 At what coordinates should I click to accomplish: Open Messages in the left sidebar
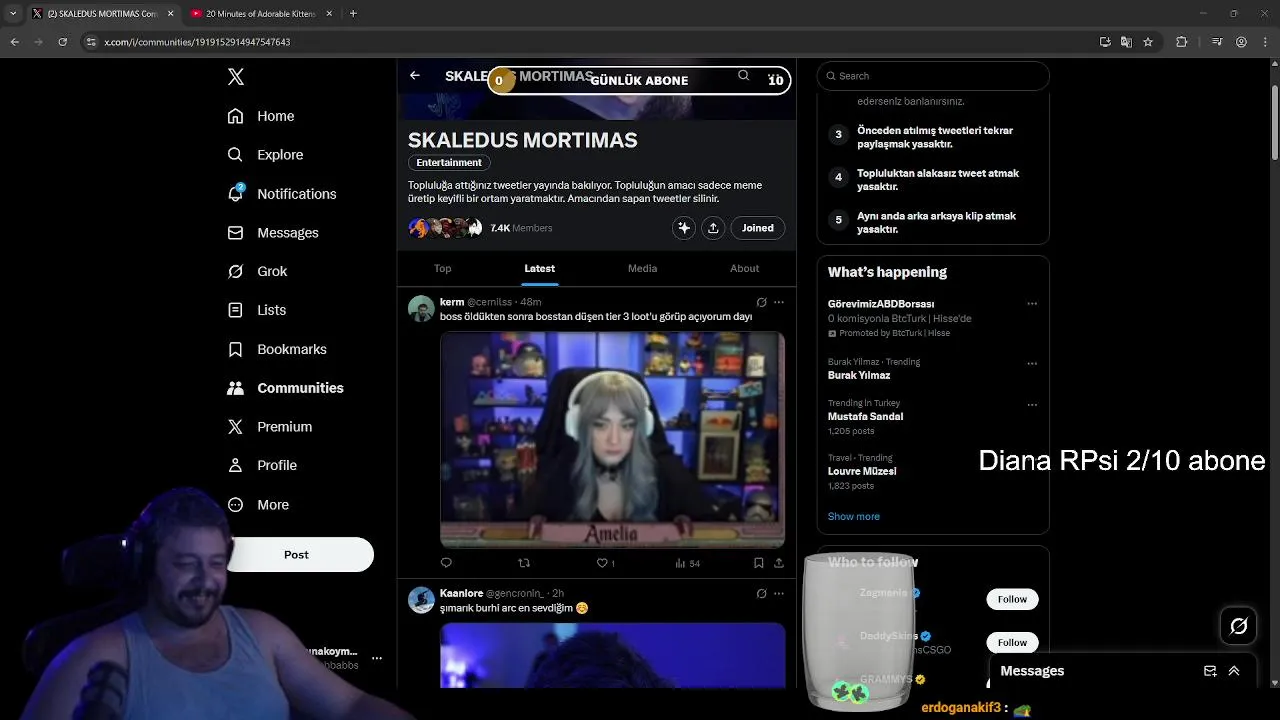click(273, 233)
